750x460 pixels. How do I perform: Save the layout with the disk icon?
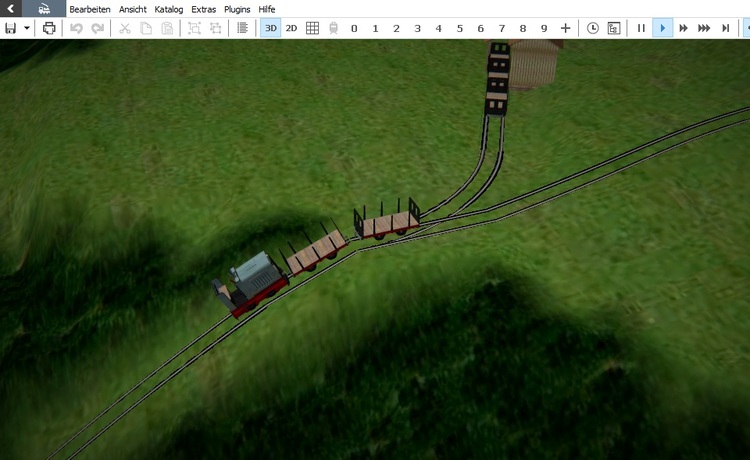[11, 28]
